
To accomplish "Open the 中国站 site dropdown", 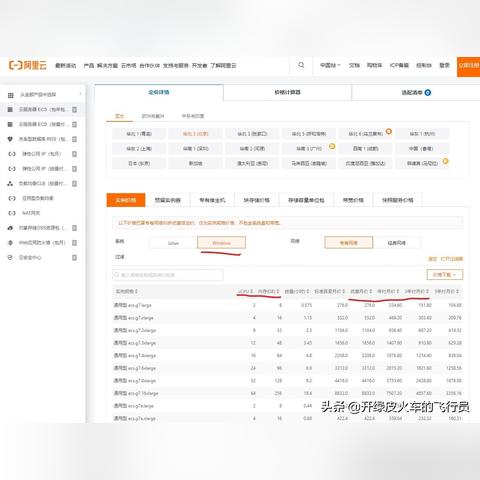I will [330, 65].
